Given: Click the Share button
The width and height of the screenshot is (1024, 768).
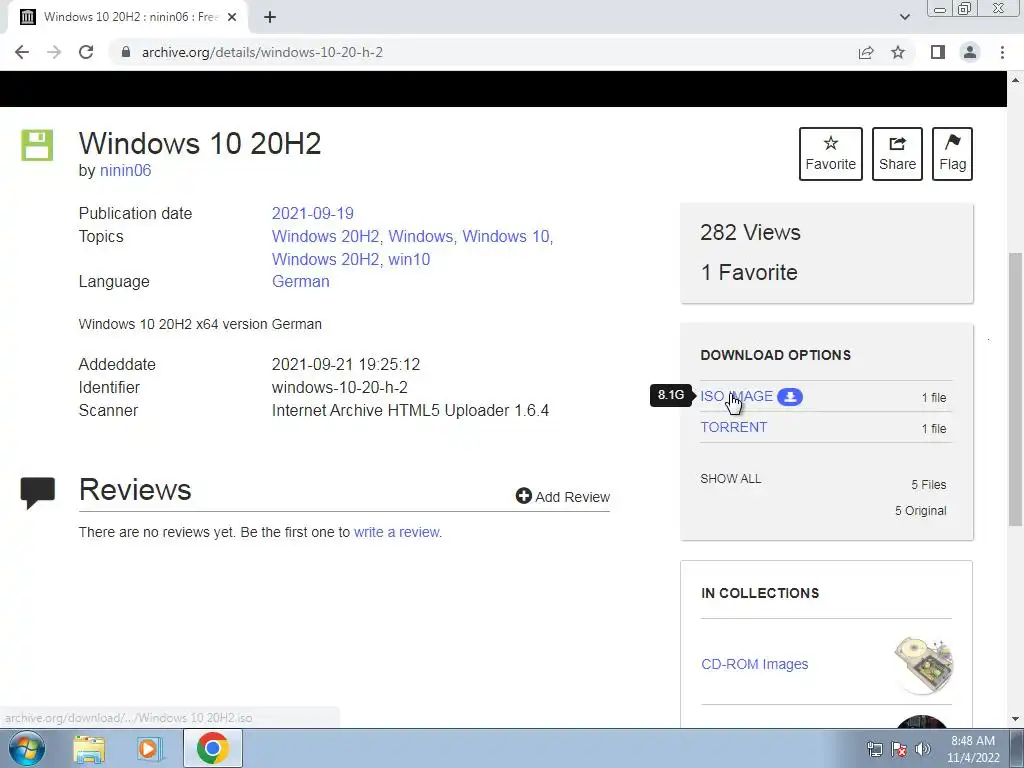Looking at the screenshot, I should [897, 153].
